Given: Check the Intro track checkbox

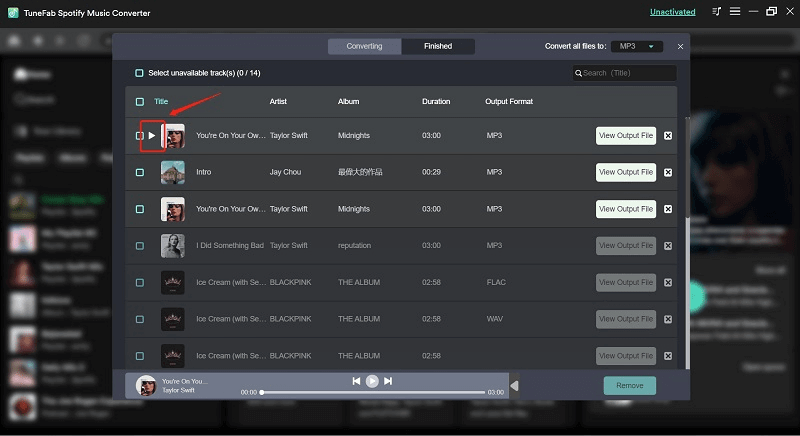Looking at the screenshot, I should 140,172.
